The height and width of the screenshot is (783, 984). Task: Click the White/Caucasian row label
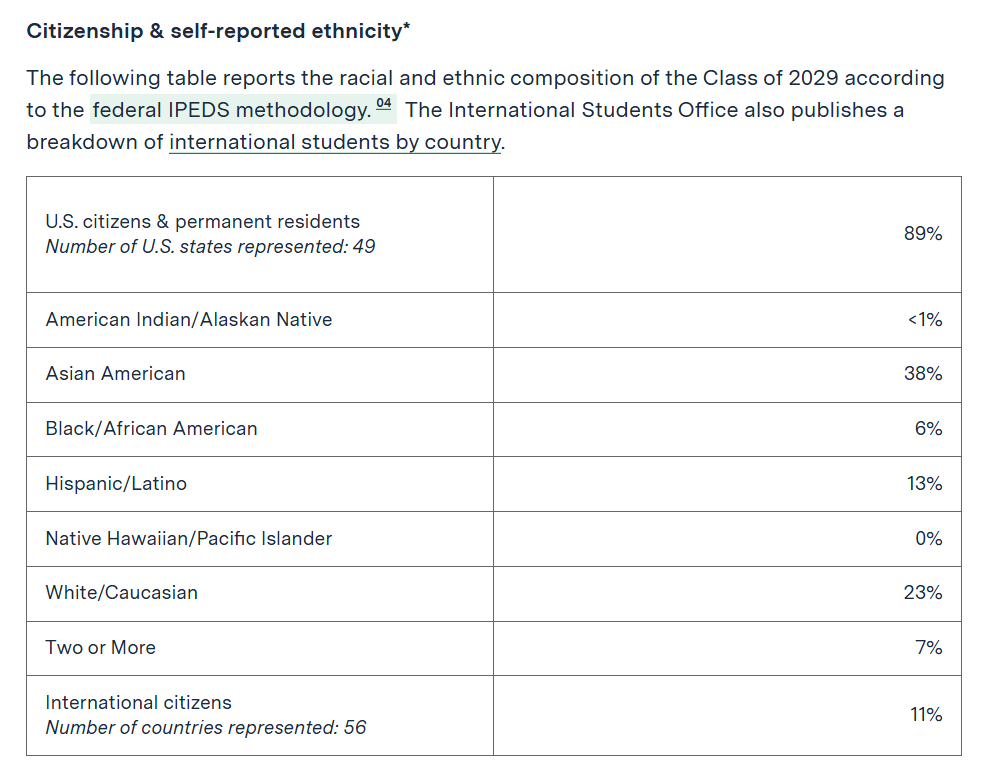click(122, 593)
